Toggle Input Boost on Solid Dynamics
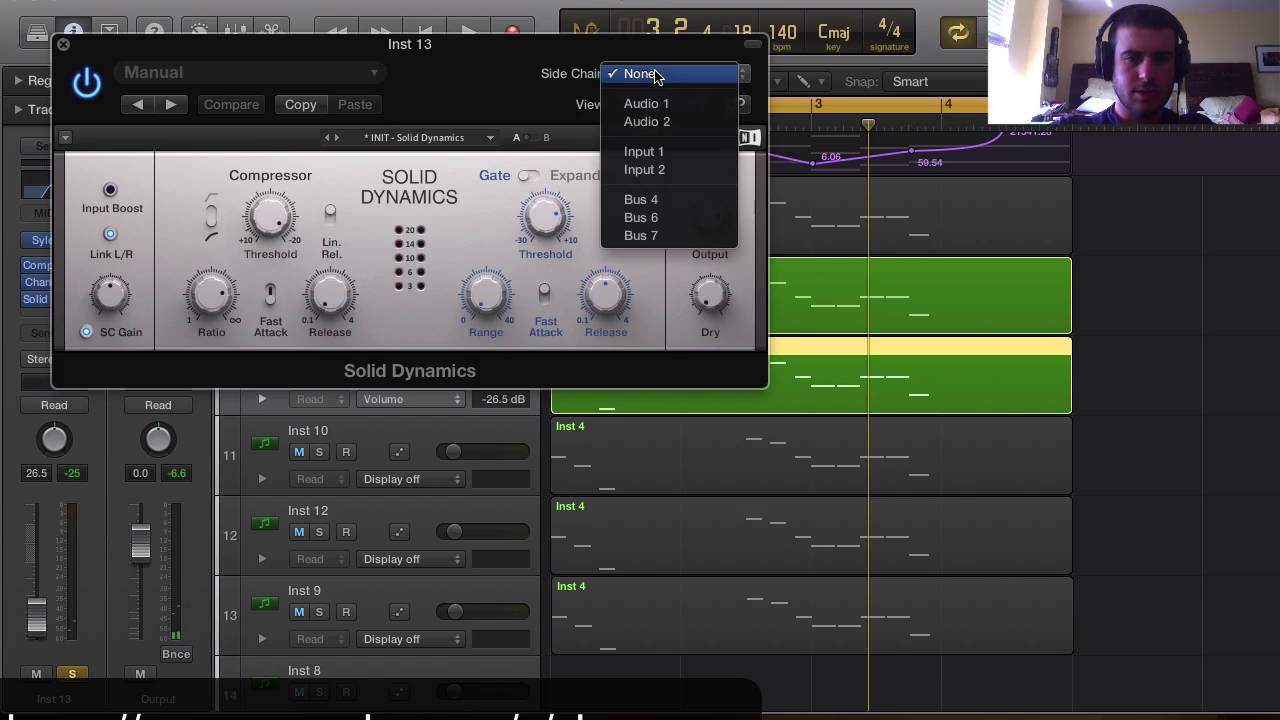 pyautogui.click(x=110, y=189)
